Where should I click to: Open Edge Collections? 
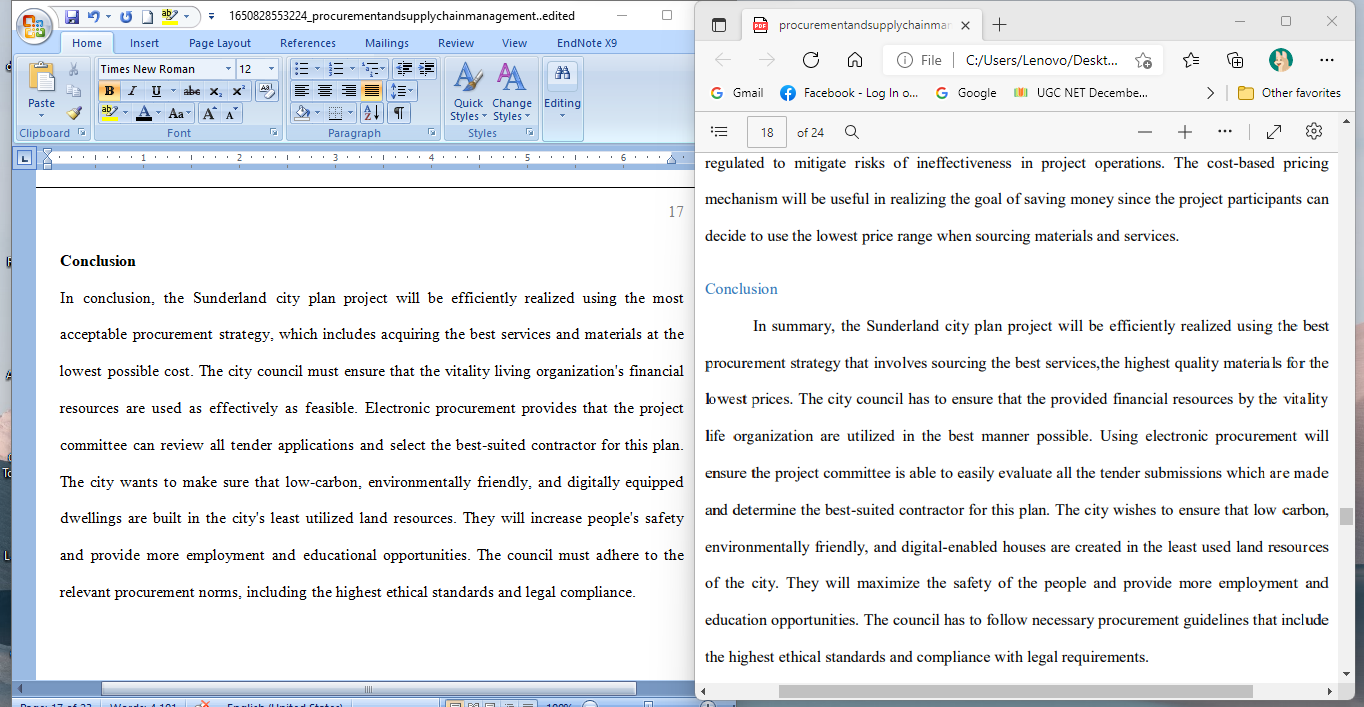pos(1235,60)
